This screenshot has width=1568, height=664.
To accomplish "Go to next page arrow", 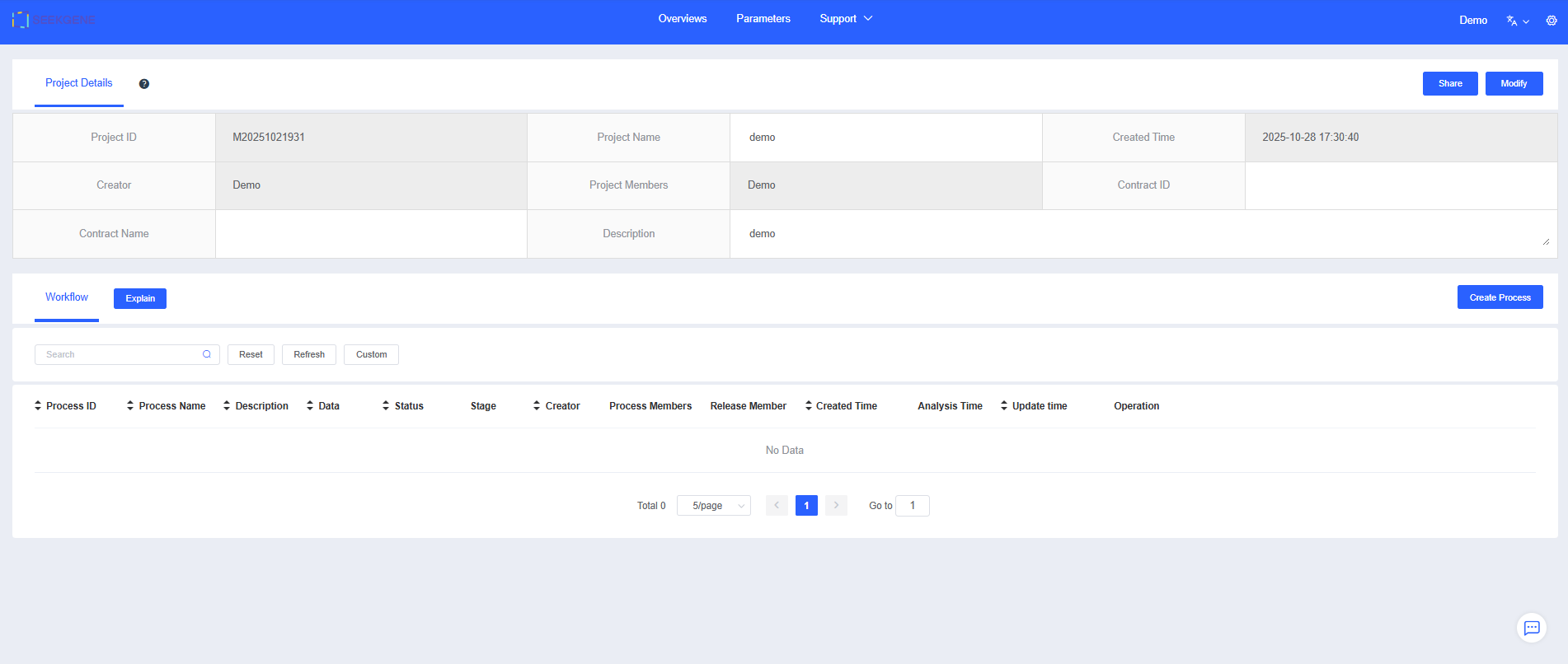I will click(x=836, y=506).
